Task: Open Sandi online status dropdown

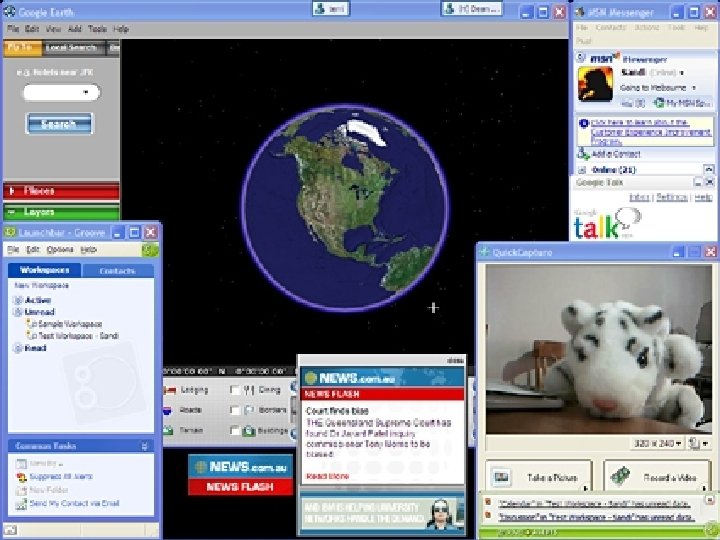Action: coord(681,73)
